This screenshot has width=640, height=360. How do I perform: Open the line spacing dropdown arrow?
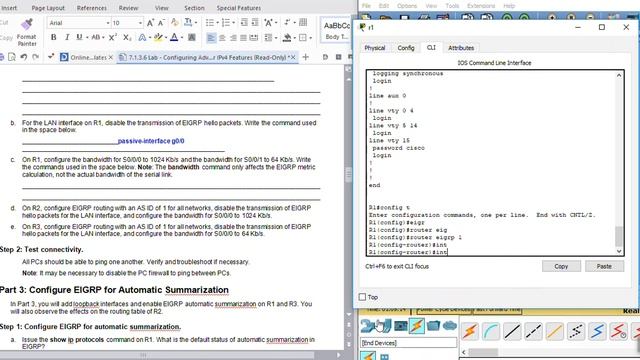[x=276, y=38]
